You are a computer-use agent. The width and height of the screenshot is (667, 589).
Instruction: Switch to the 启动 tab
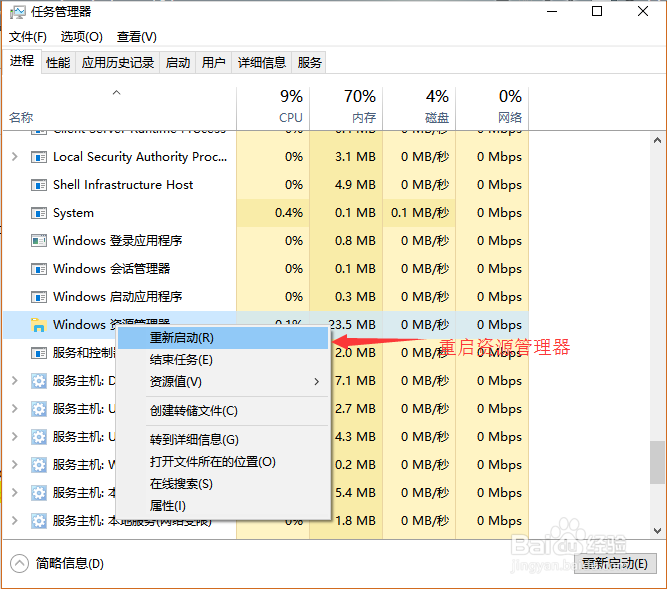178,63
